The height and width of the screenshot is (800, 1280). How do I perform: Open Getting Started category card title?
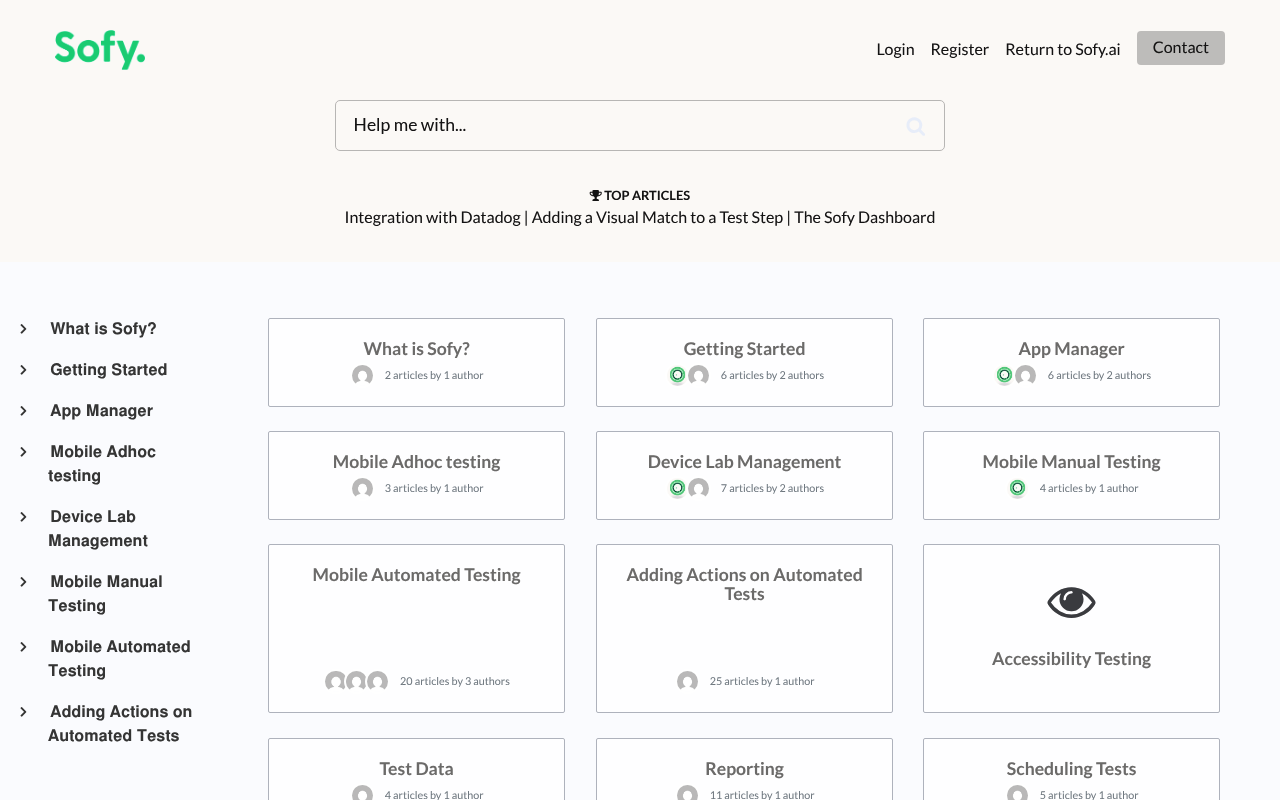pyautogui.click(x=744, y=349)
